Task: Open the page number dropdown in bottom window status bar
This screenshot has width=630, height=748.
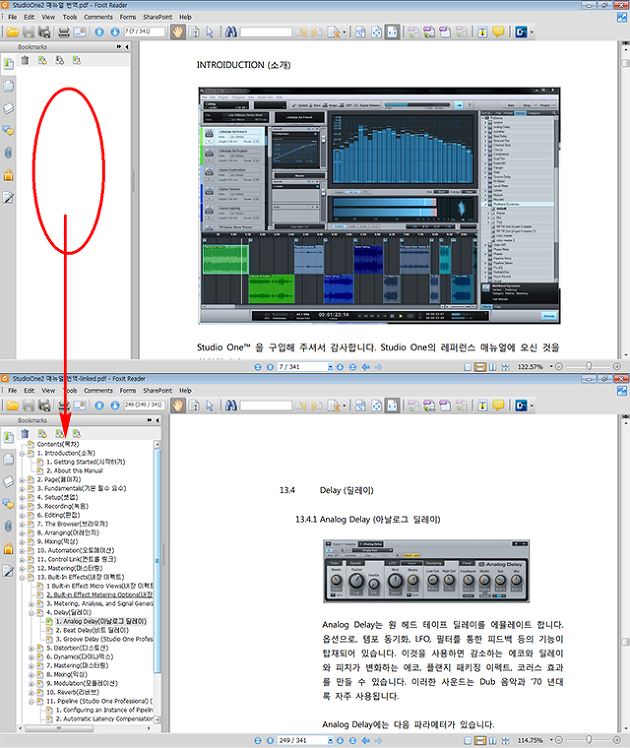Action: [330, 740]
